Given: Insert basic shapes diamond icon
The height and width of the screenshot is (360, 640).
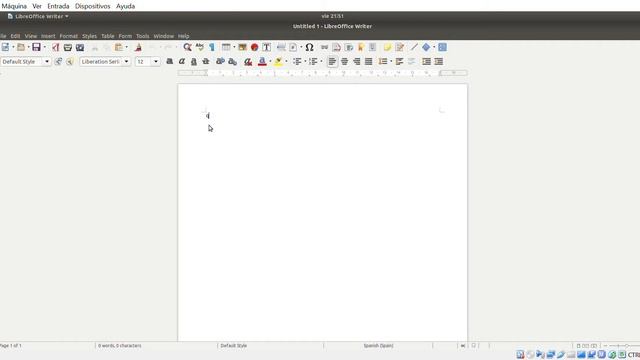Looking at the screenshot, I should coord(426,47).
